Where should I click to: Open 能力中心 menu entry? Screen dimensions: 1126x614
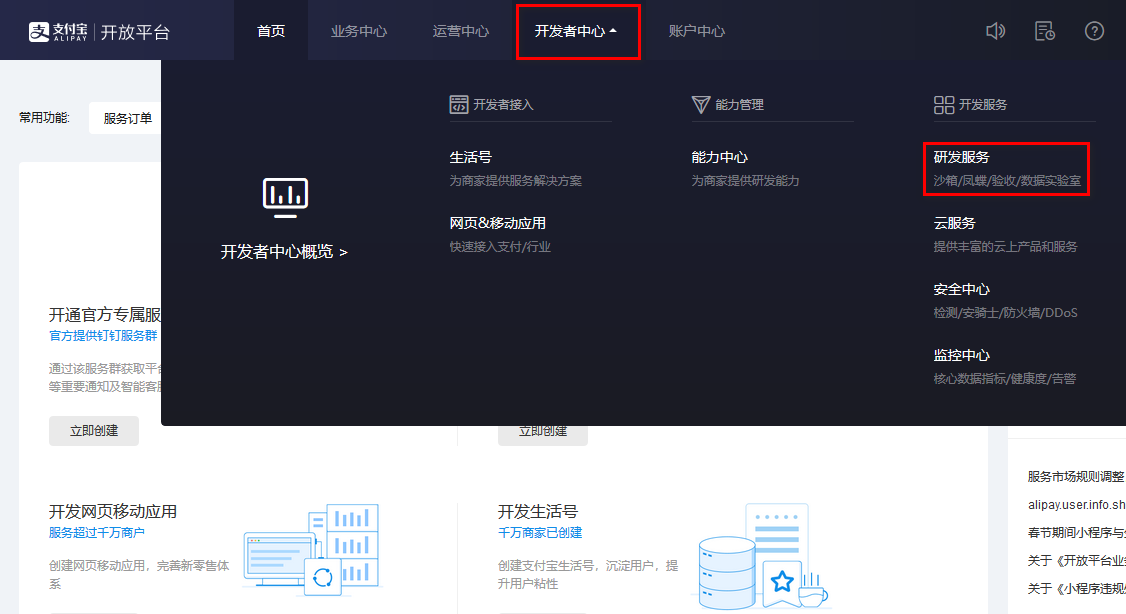[x=720, y=157]
